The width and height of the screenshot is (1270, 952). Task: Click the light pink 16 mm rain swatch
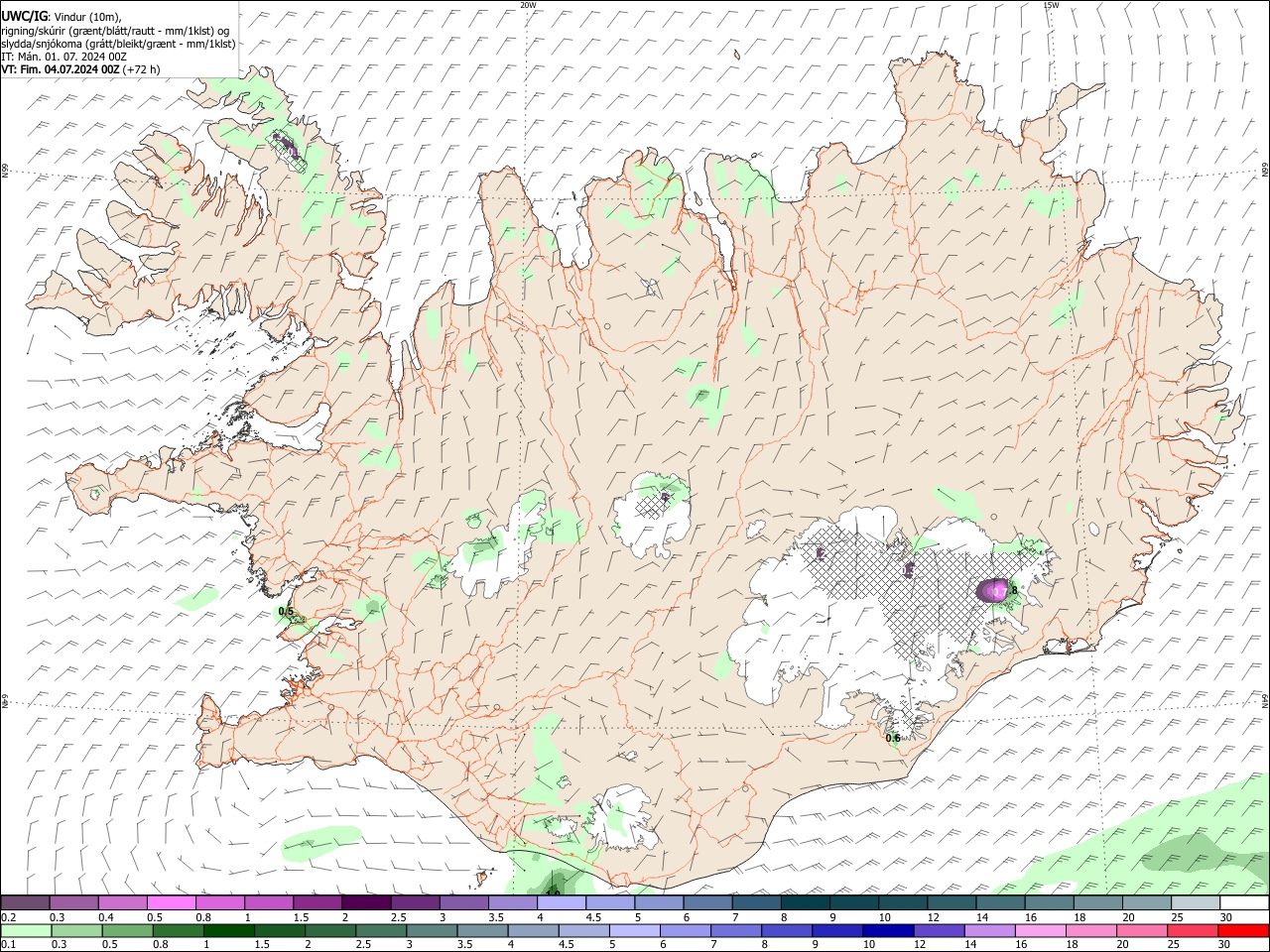[x=1041, y=931]
